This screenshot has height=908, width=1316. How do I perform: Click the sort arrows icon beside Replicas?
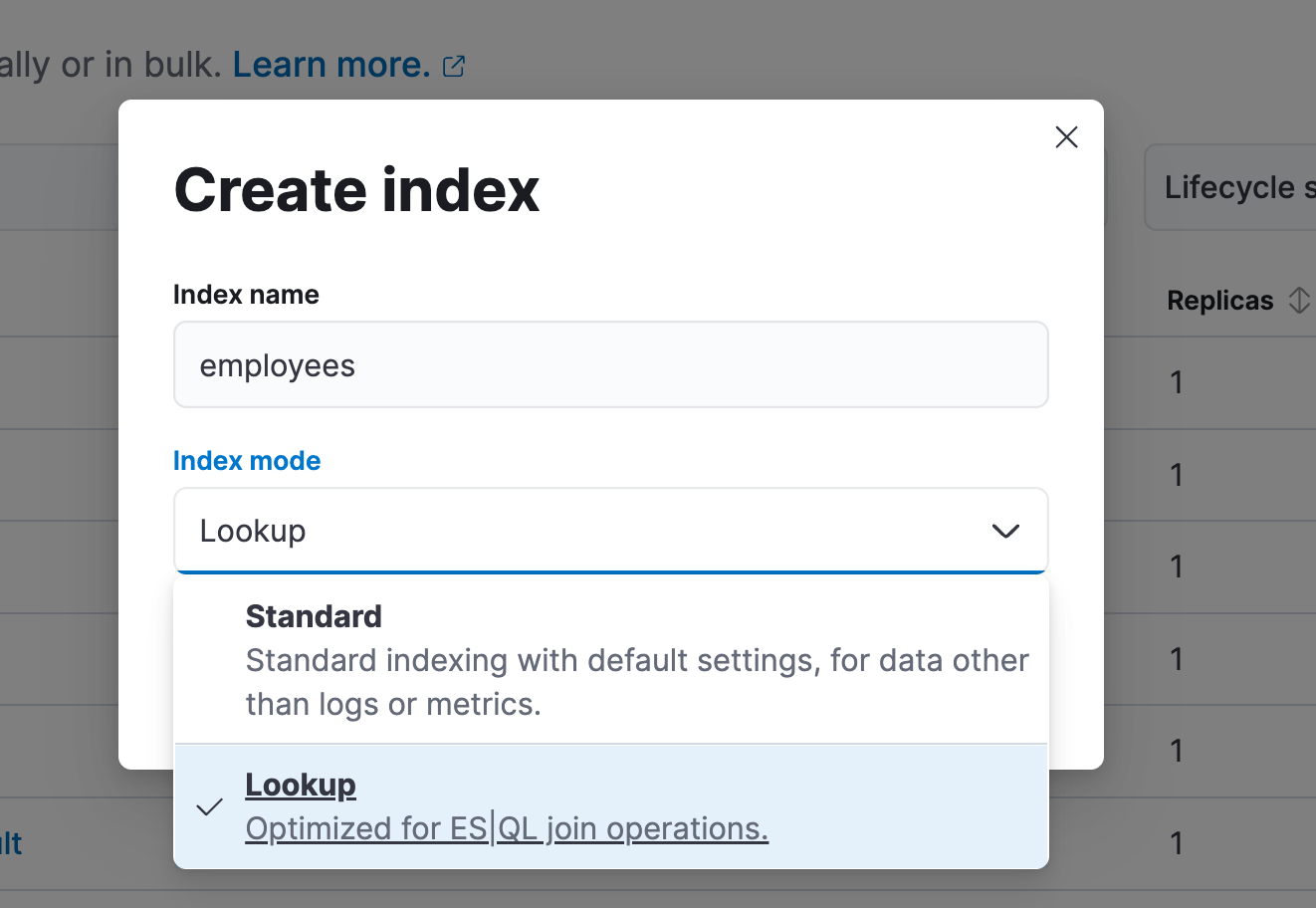1298,300
